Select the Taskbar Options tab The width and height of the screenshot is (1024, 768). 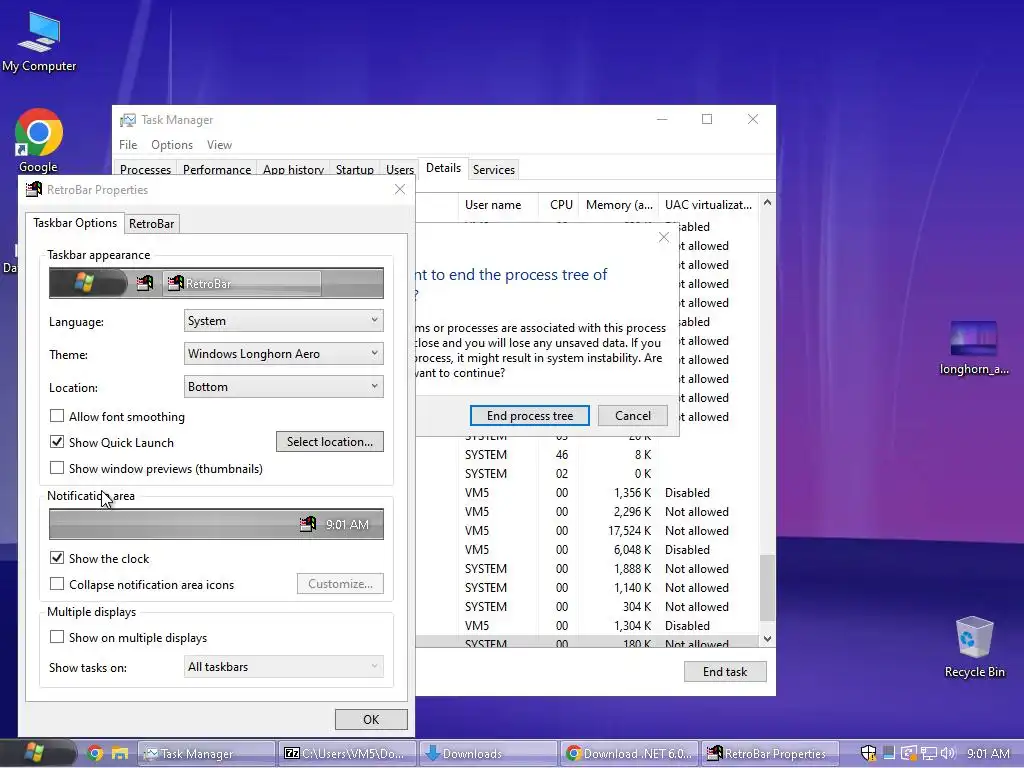click(x=75, y=223)
